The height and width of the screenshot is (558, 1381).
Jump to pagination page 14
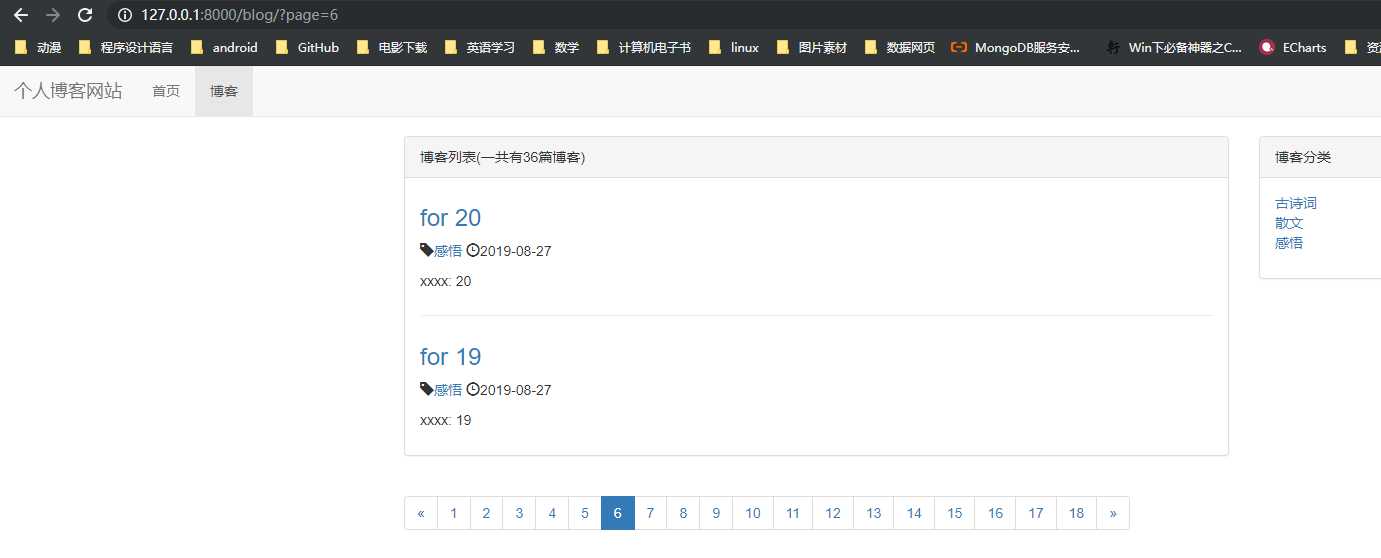coord(914,513)
